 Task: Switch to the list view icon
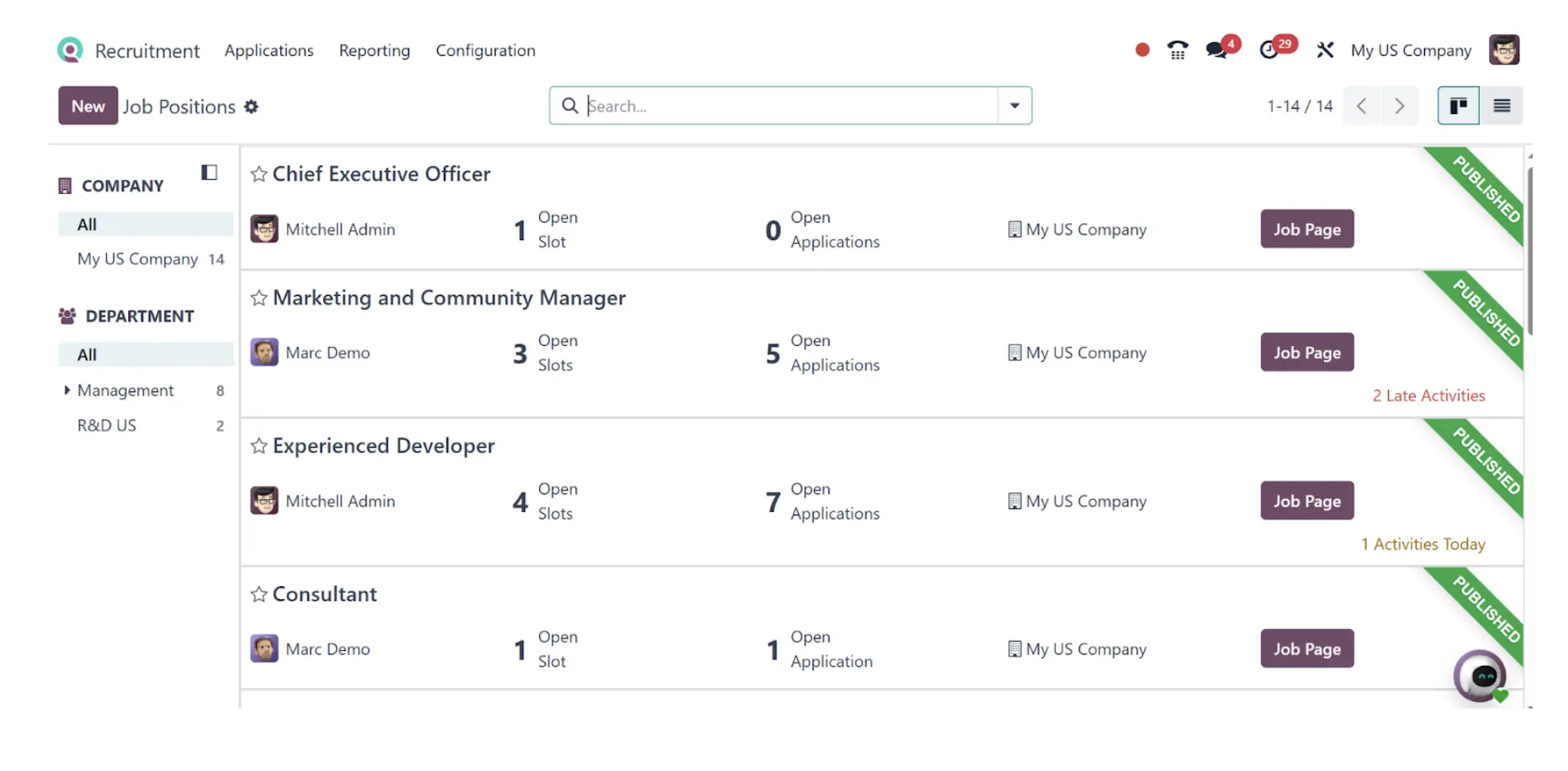[x=1501, y=106]
